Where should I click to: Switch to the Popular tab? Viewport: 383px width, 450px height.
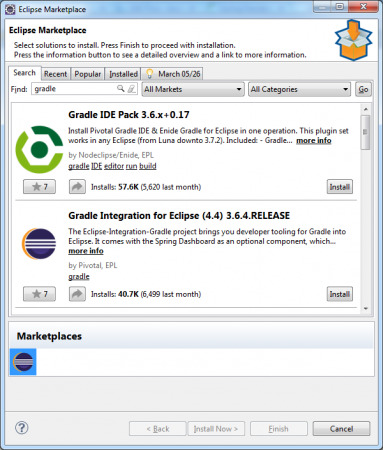point(88,74)
